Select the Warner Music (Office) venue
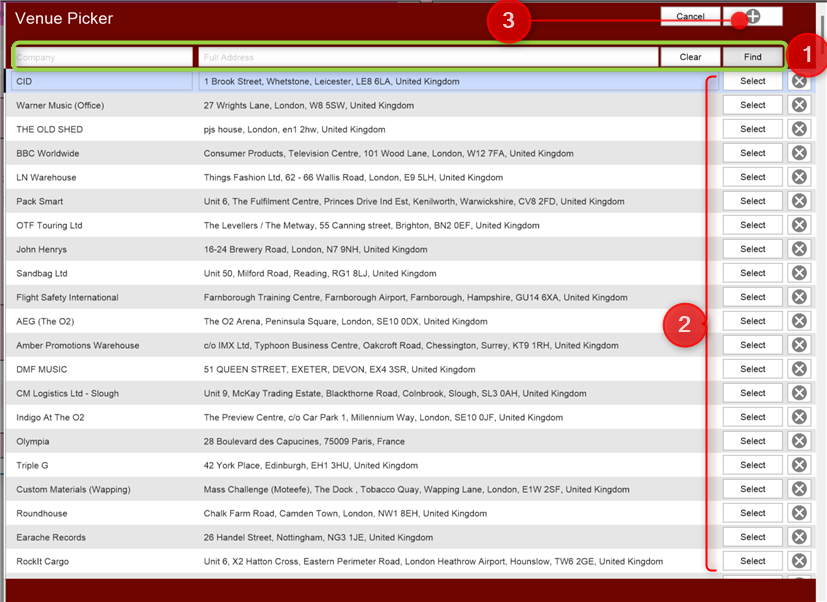Screen dimensions: 827x602 coord(753,105)
